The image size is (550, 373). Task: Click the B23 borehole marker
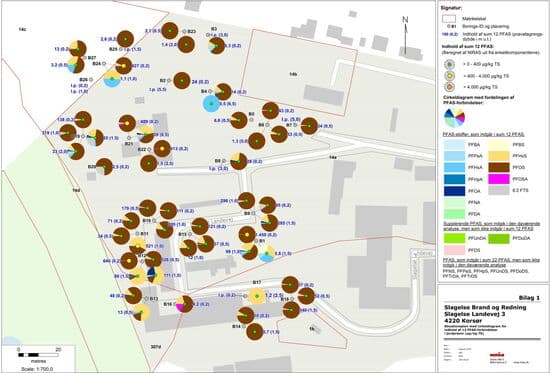click(x=184, y=32)
